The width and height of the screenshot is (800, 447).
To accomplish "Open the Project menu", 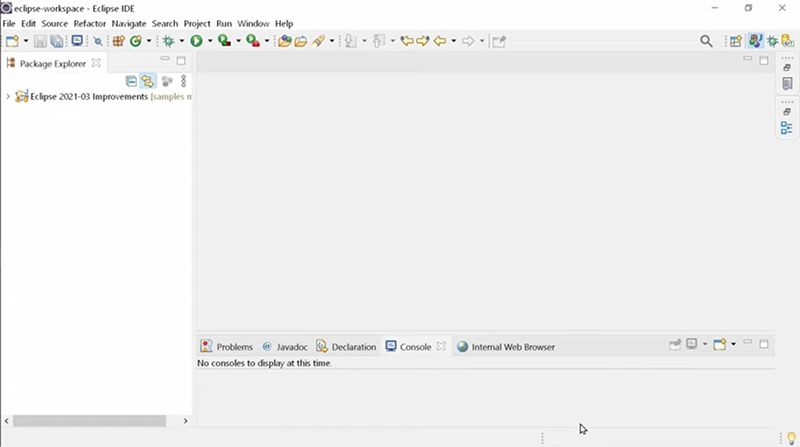I will click(197, 23).
